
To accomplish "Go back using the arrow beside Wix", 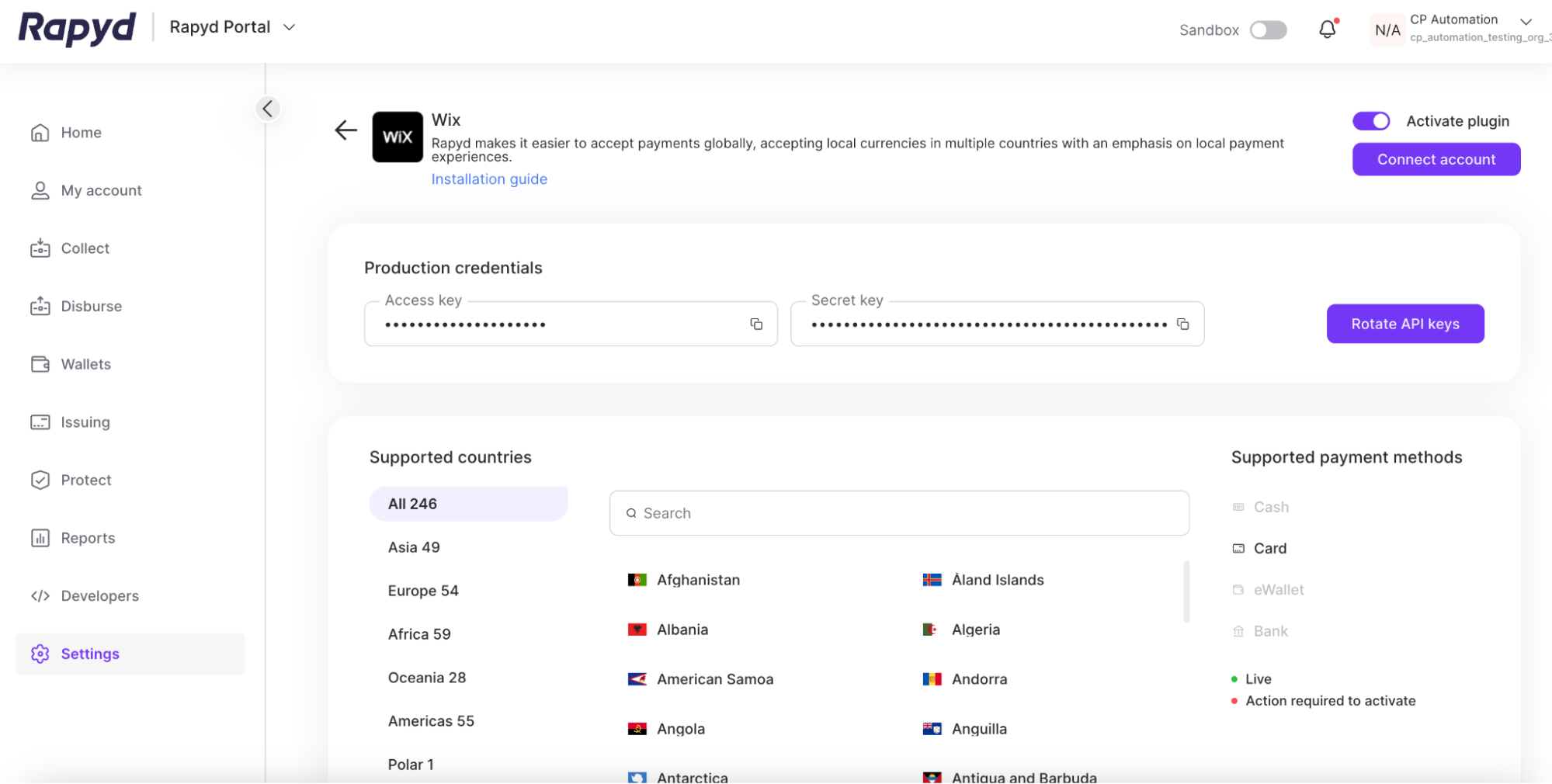I will [x=345, y=130].
